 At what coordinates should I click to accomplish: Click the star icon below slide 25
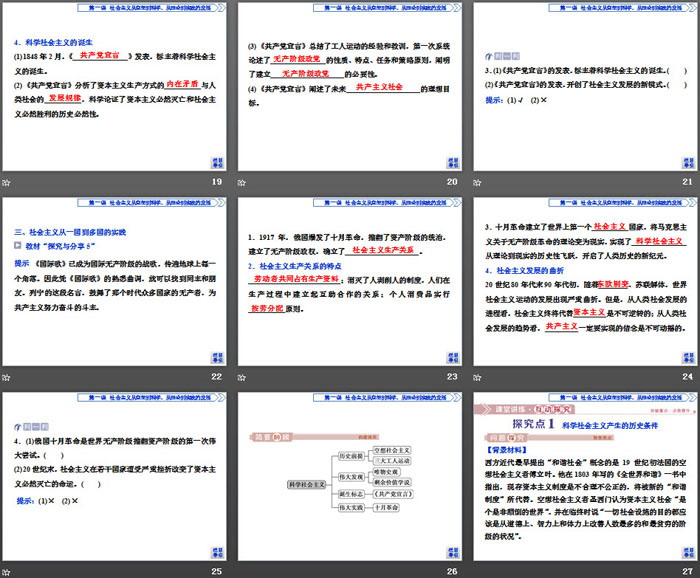[x=6, y=570]
